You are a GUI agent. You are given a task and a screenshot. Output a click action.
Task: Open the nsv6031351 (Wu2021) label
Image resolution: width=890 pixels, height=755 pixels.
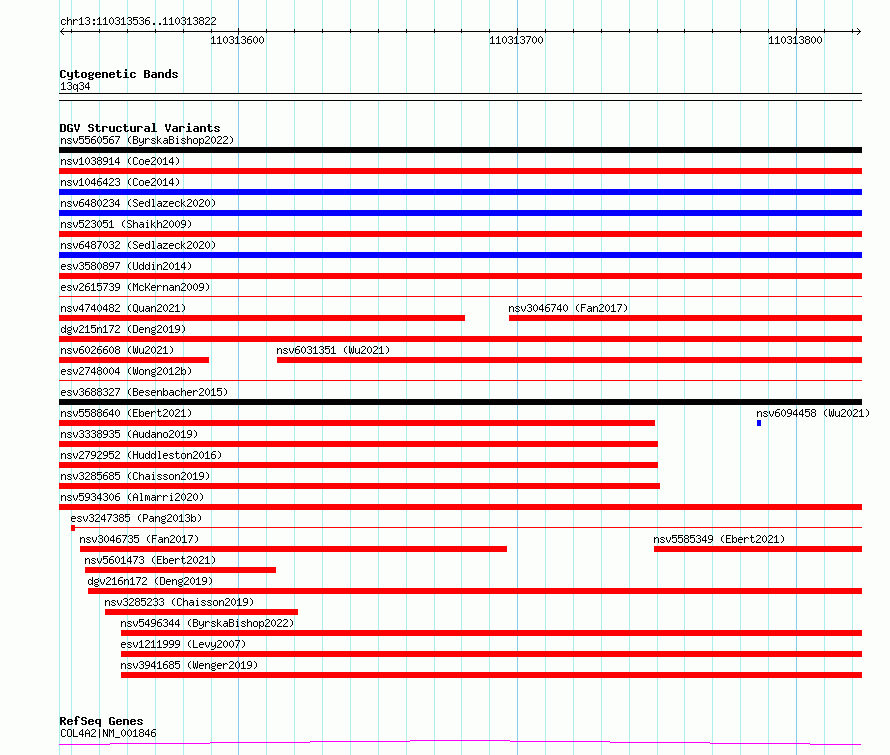333,350
